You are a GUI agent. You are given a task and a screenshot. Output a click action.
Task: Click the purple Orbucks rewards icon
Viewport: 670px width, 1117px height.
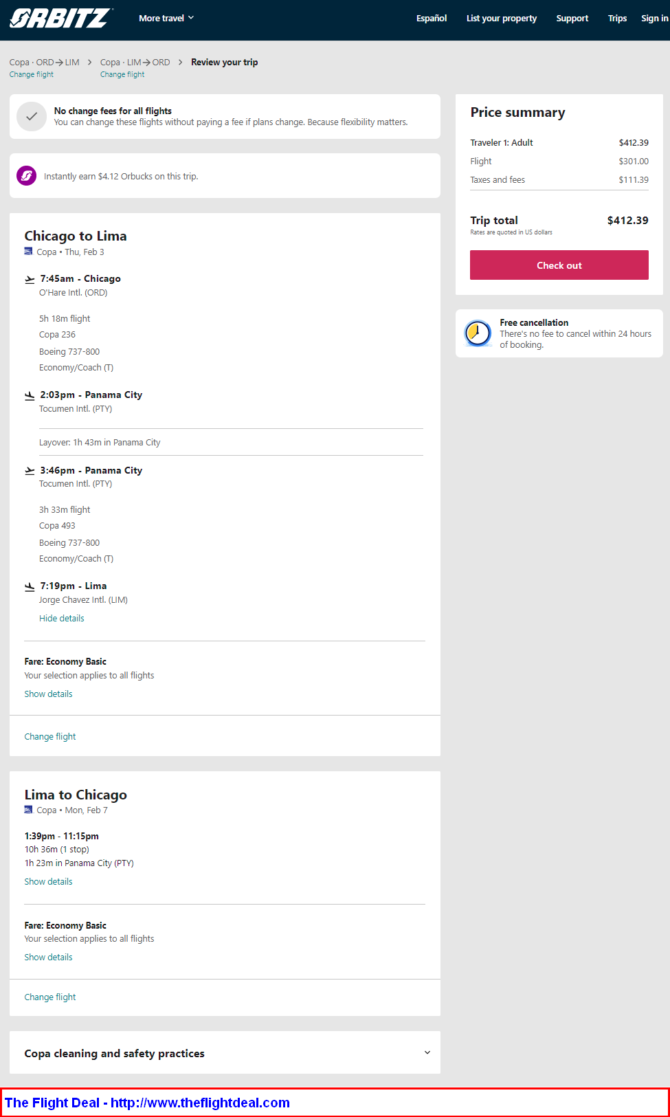pos(26,175)
